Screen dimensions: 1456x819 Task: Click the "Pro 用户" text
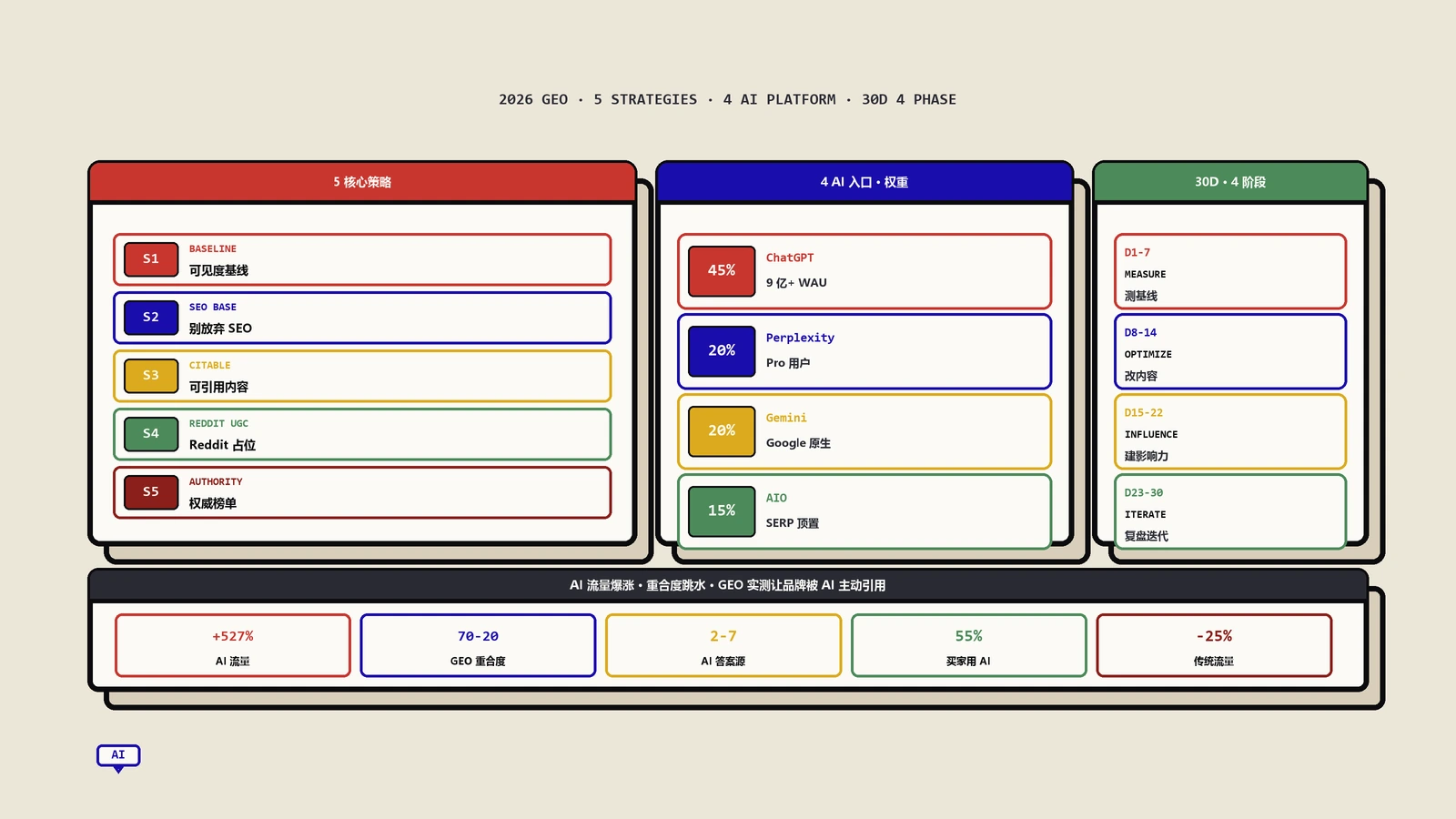pyautogui.click(x=788, y=363)
